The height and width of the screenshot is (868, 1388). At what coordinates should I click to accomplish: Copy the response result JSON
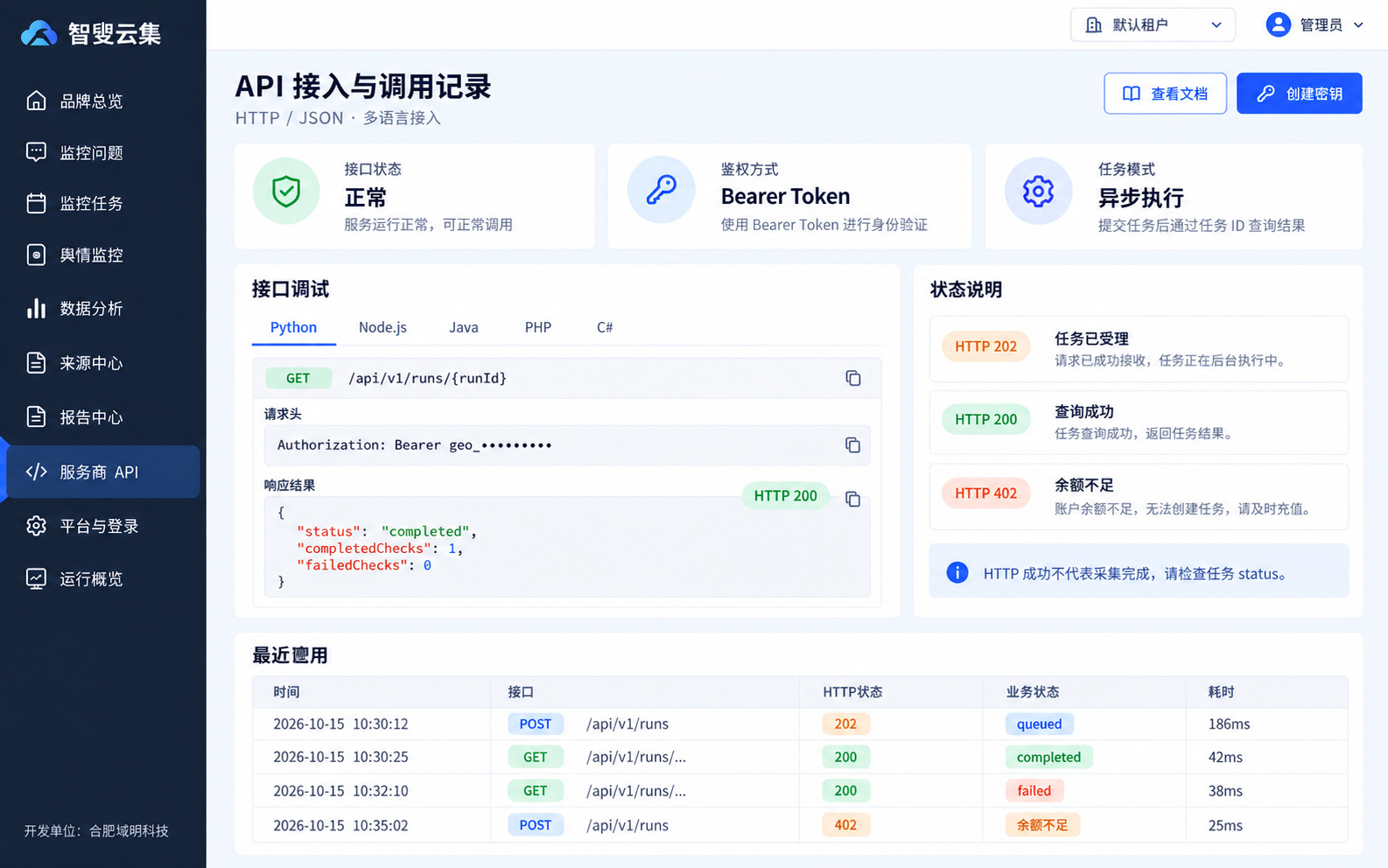[853, 499]
